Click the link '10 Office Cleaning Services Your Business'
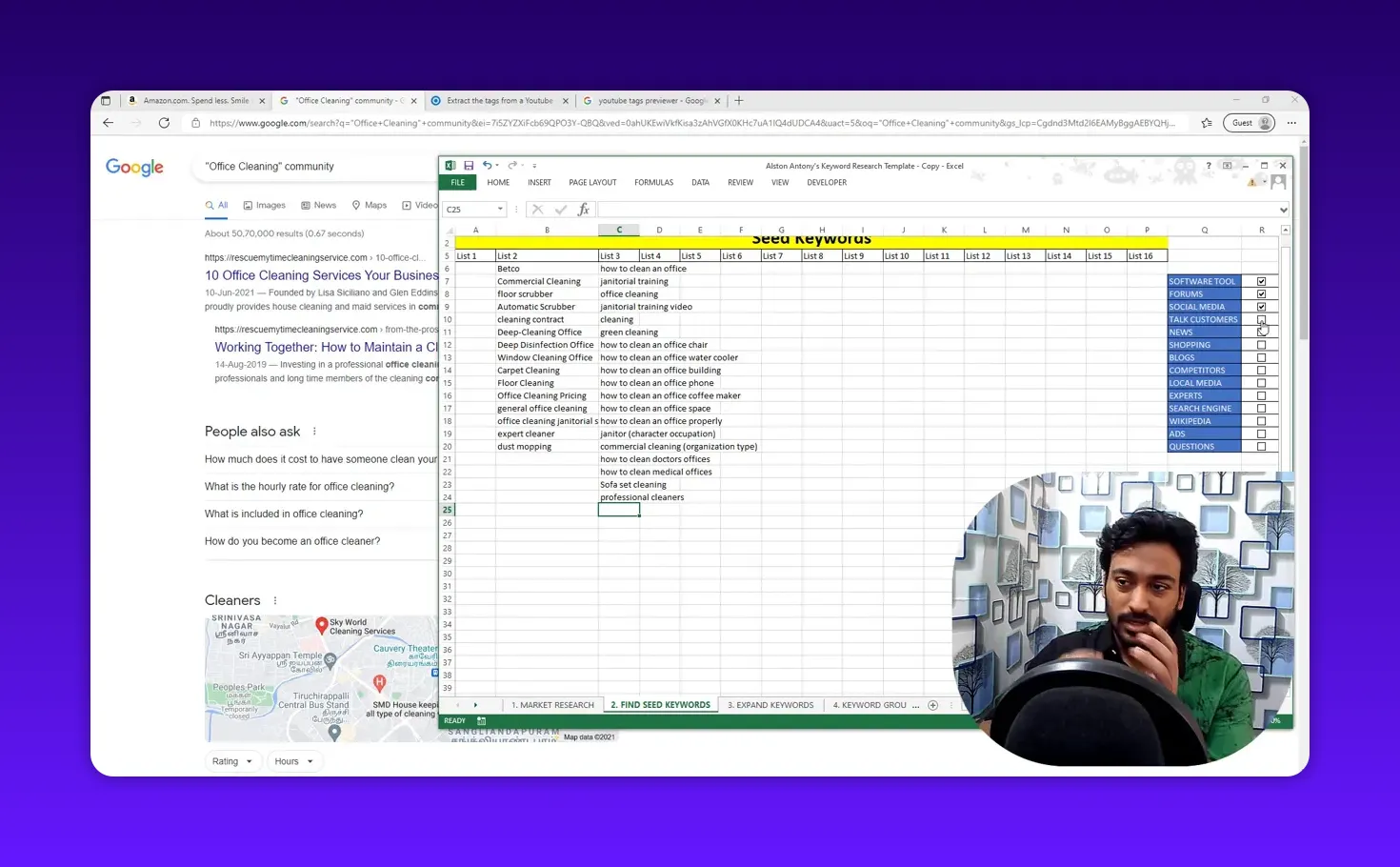The width and height of the screenshot is (1400, 867). pos(321,275)
